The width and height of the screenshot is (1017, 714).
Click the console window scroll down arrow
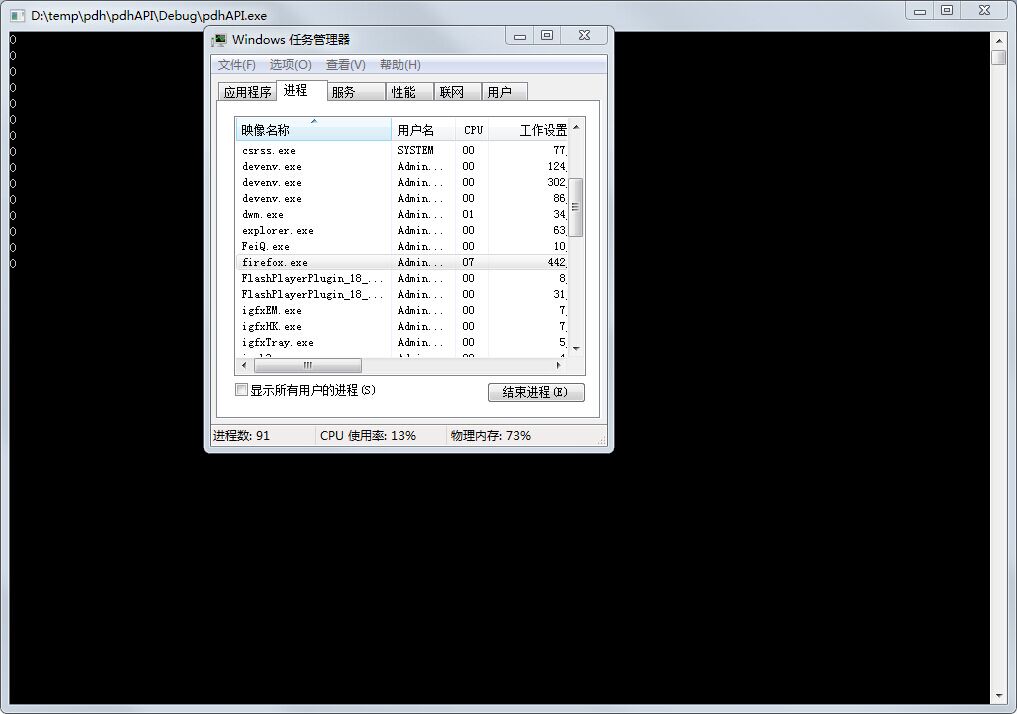999,696
